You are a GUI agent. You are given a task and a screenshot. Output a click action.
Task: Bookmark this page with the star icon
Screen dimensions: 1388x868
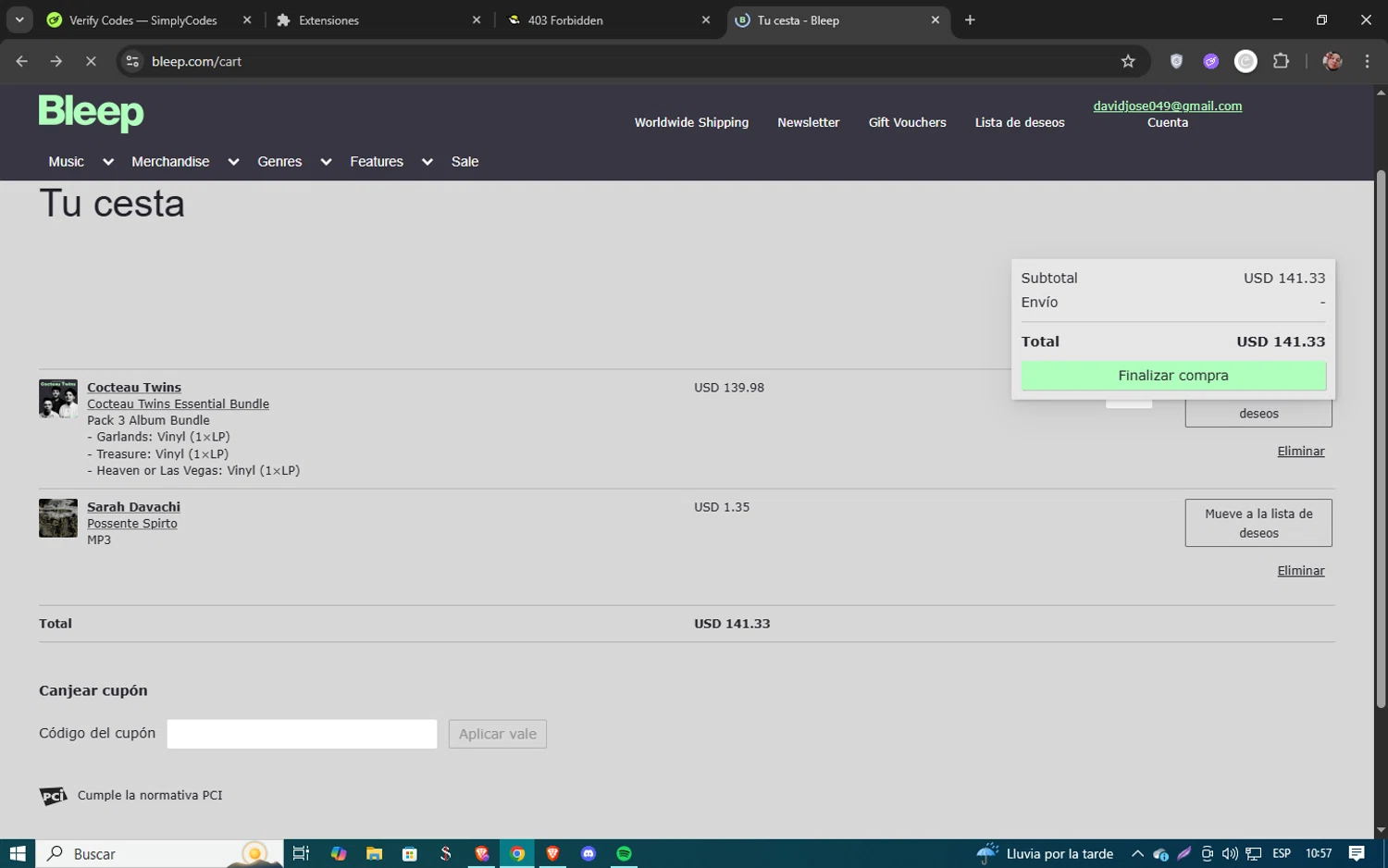tap(1128, 61)
